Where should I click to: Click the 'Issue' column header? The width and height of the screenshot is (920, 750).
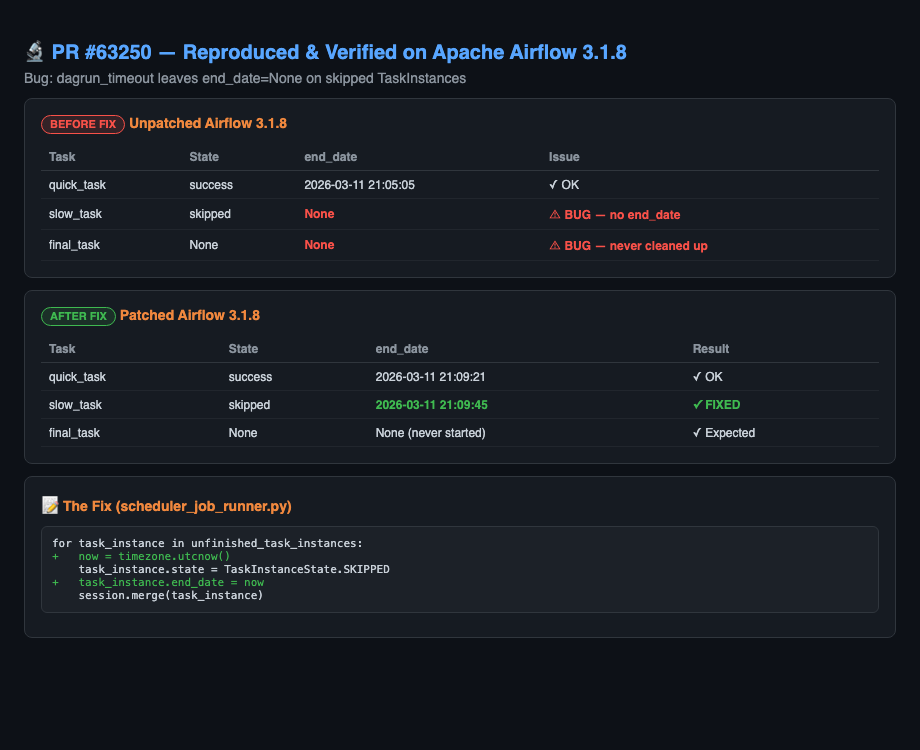click(x=564, y=157)
